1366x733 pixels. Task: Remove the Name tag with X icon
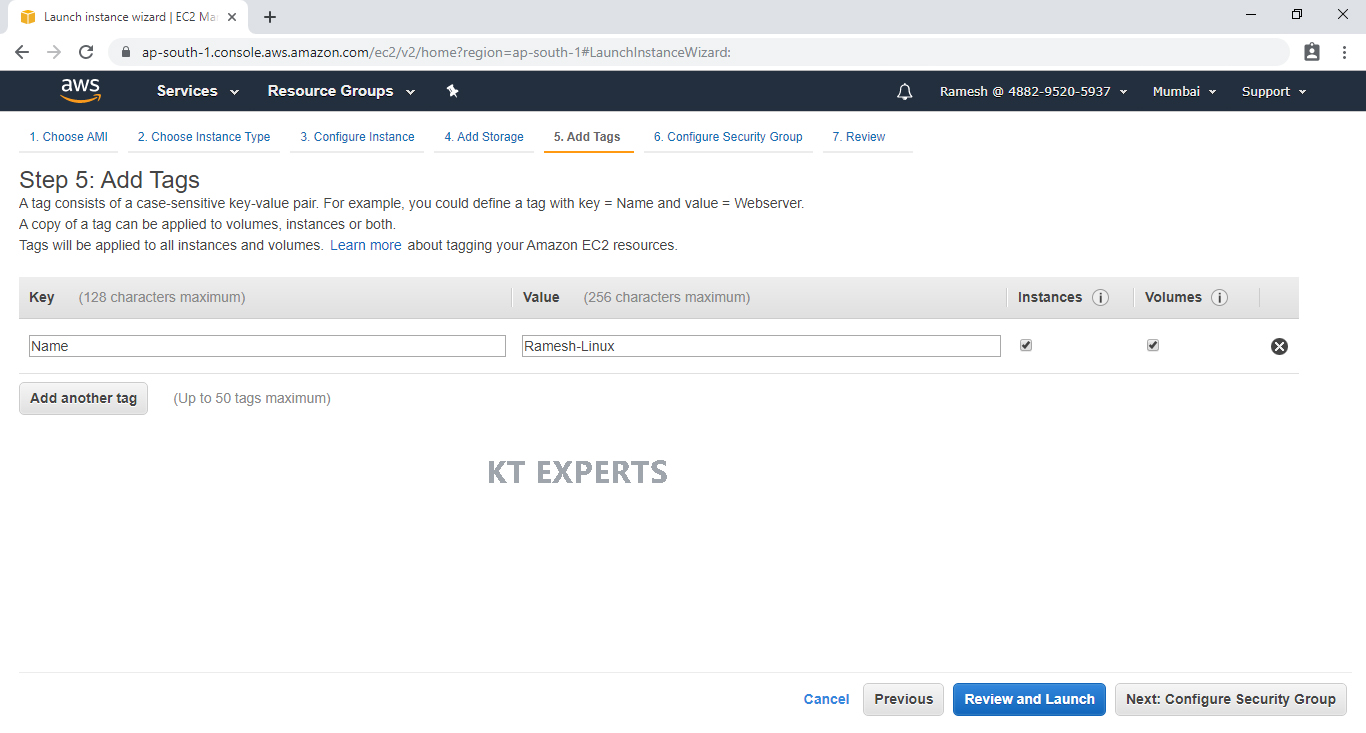(x=1279, y=346)
